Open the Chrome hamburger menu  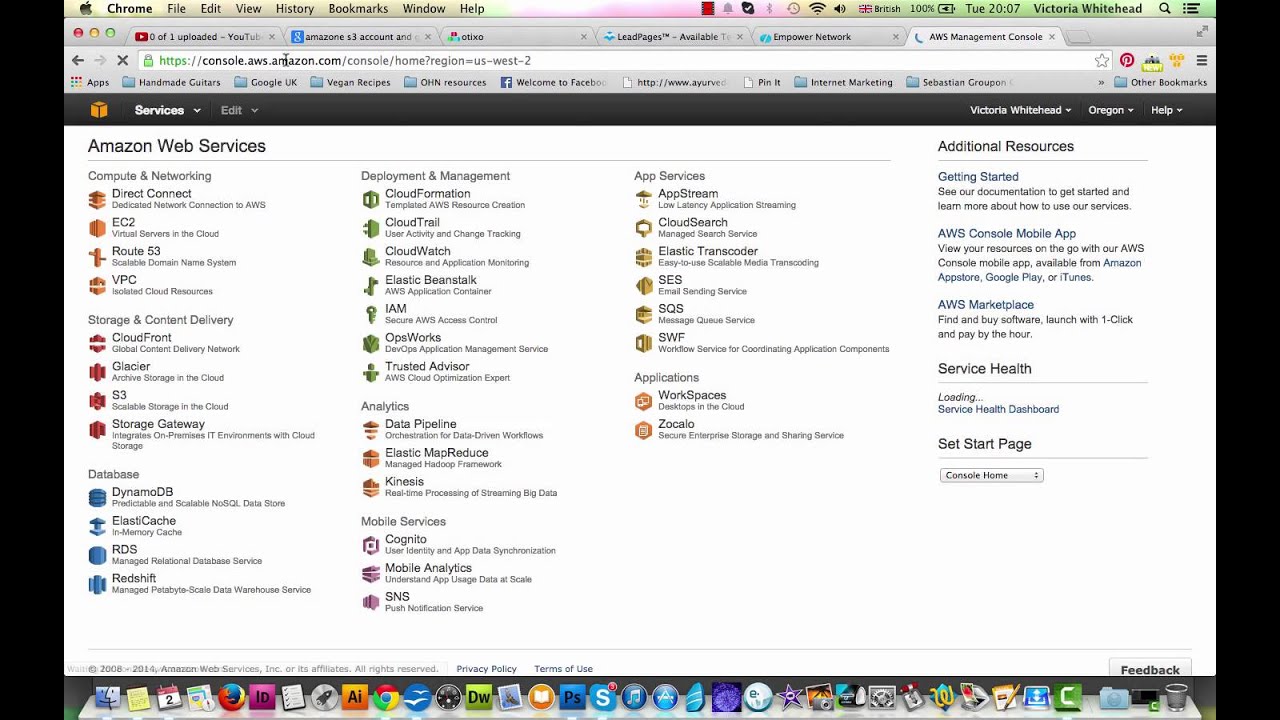tap(1201, 61)
